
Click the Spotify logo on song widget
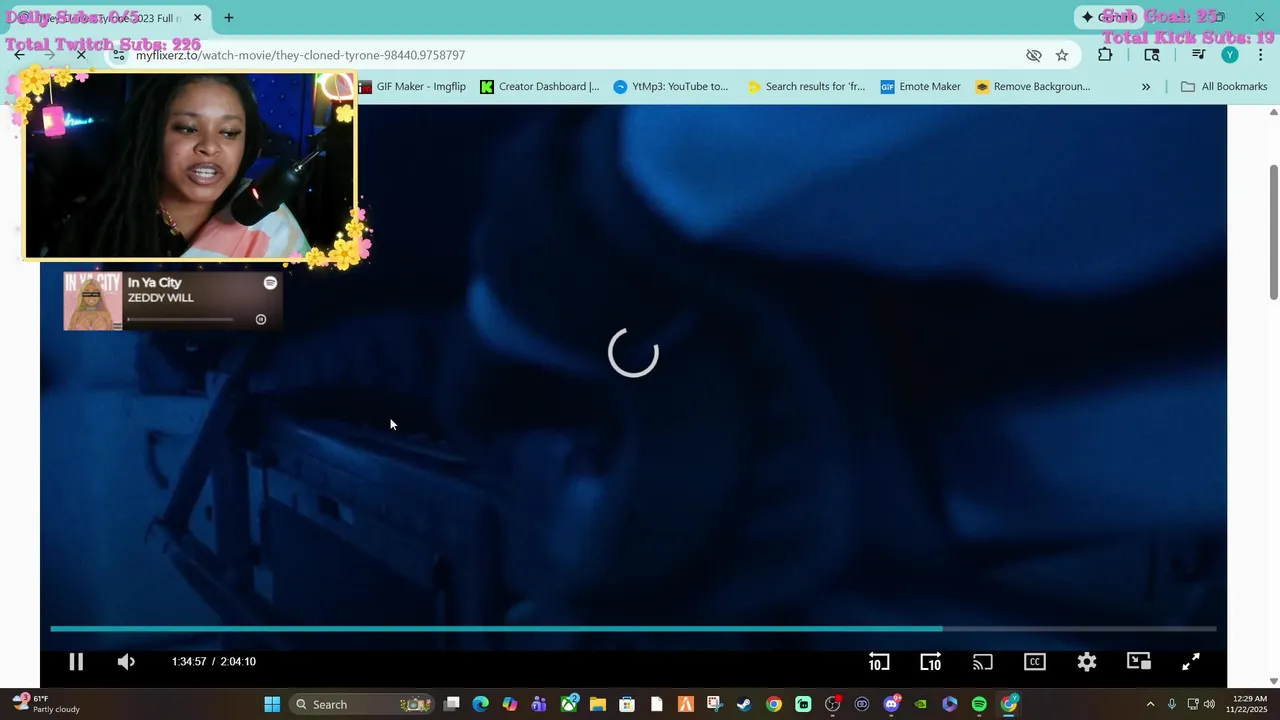coord(270,284)
